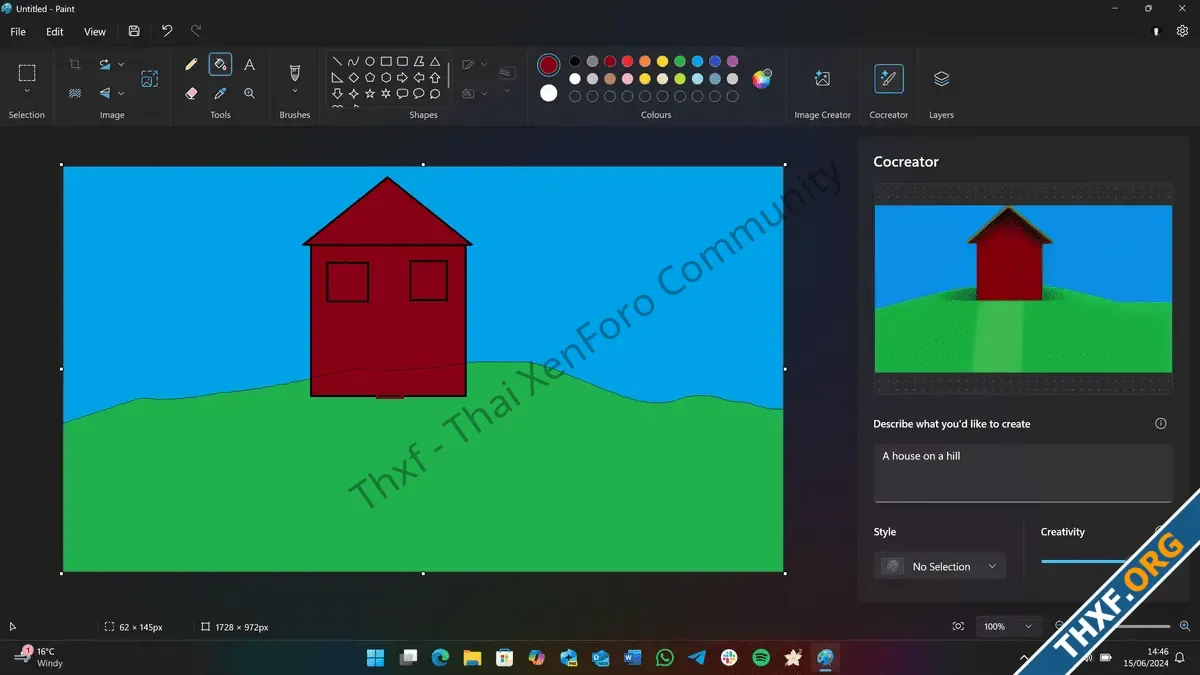Click the Save icon in title bar

click(x=134, y=31)
